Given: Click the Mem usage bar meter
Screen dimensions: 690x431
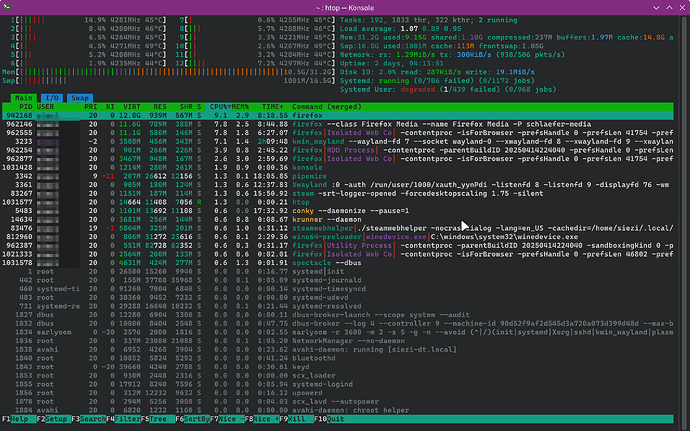Looking at the screenshot, I should tap(169, 72).
